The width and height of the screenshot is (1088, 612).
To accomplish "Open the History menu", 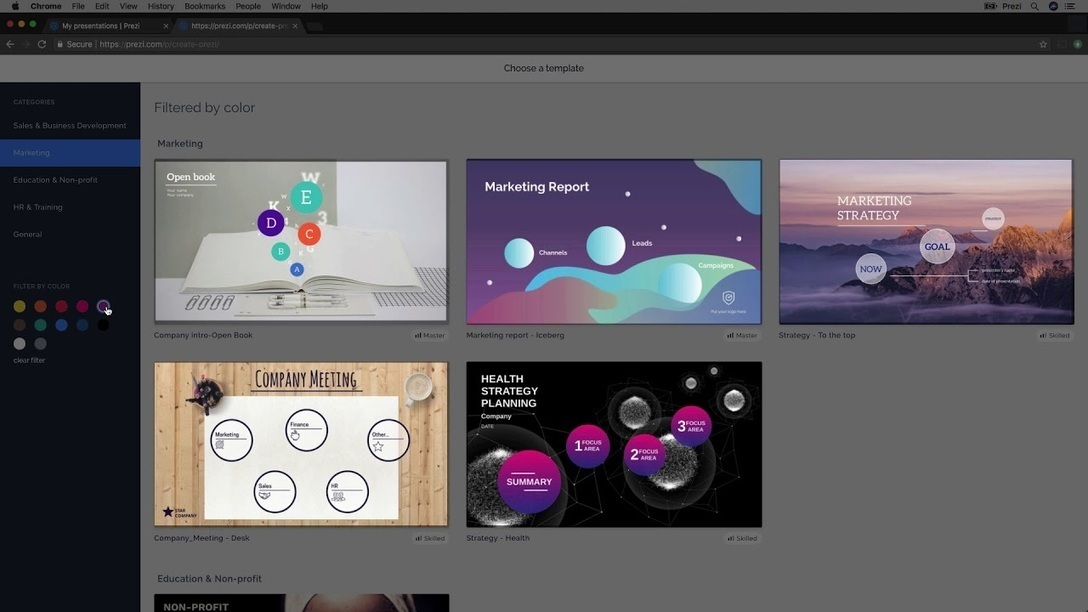I will 160,6.
